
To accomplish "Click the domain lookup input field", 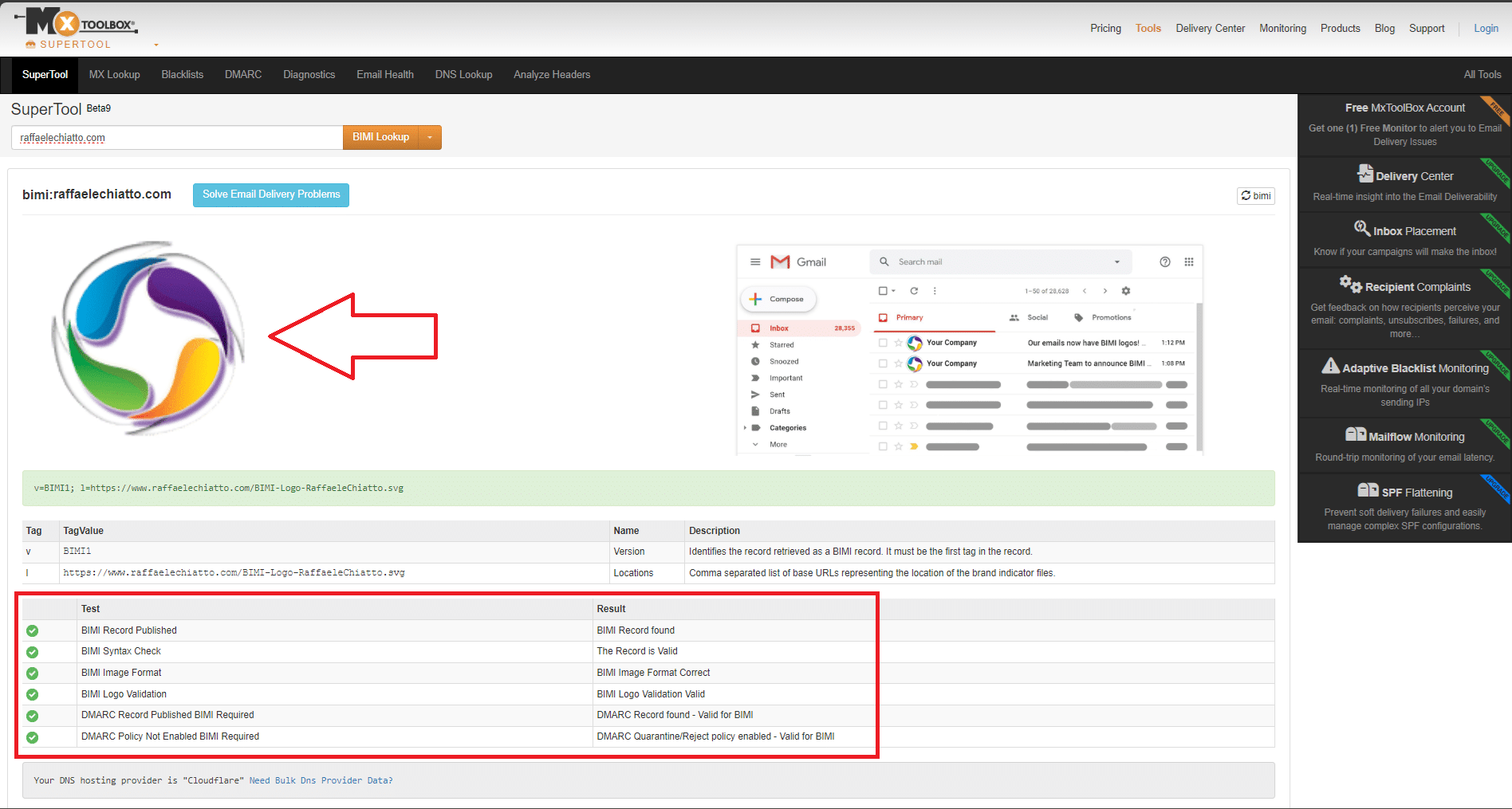I will 177,137.
